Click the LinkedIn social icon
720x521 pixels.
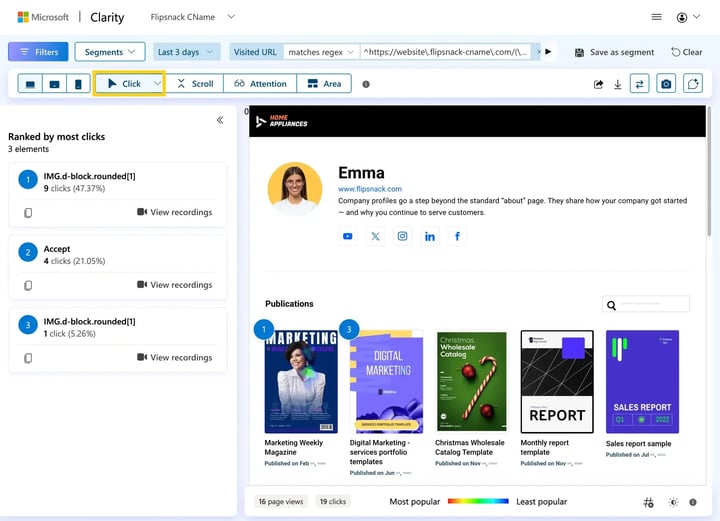430,236
